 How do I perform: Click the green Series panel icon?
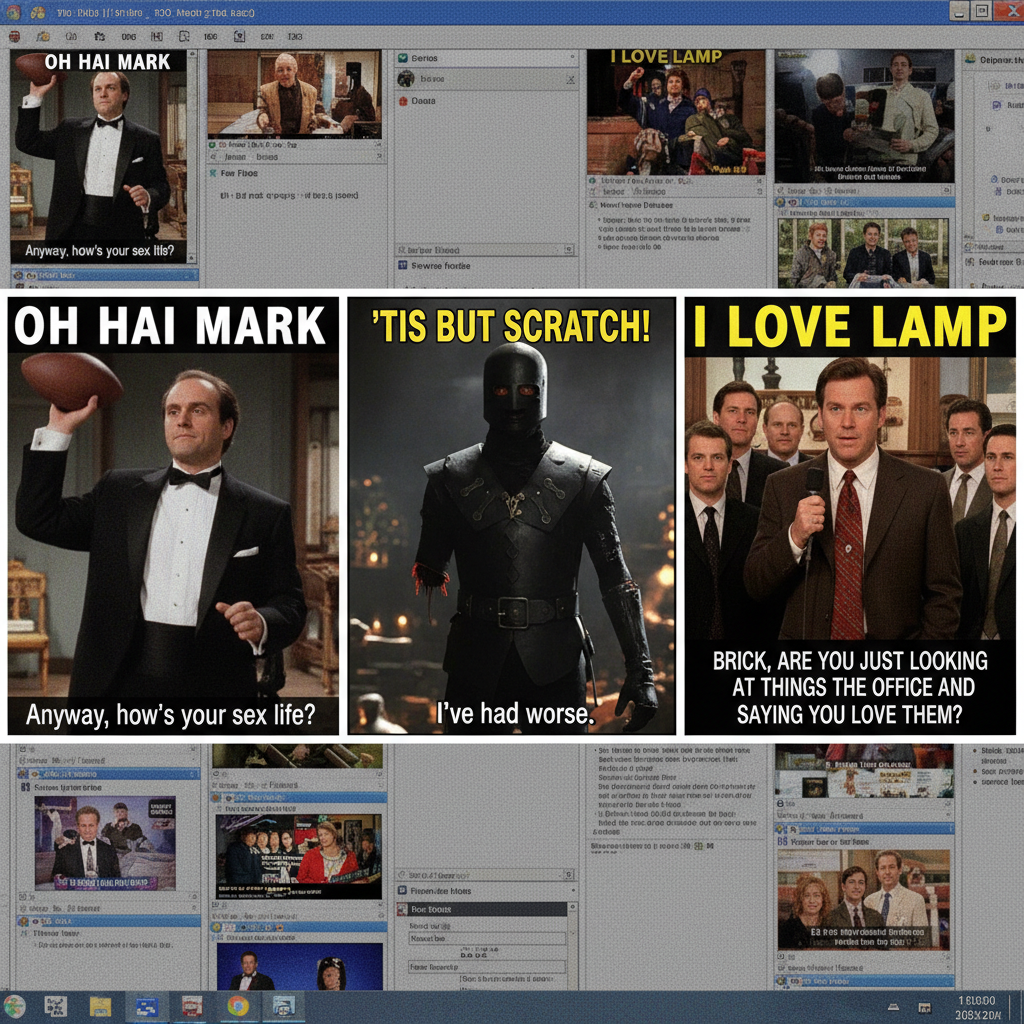coord(403,59)
